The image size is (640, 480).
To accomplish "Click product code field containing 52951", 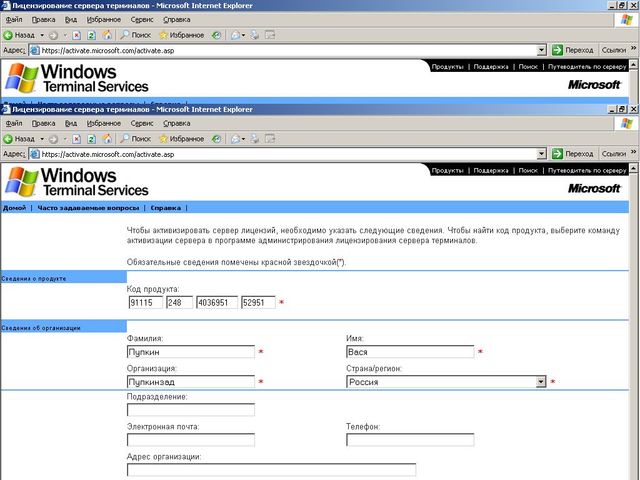I will pyautogui.click(x=258, y=303).
